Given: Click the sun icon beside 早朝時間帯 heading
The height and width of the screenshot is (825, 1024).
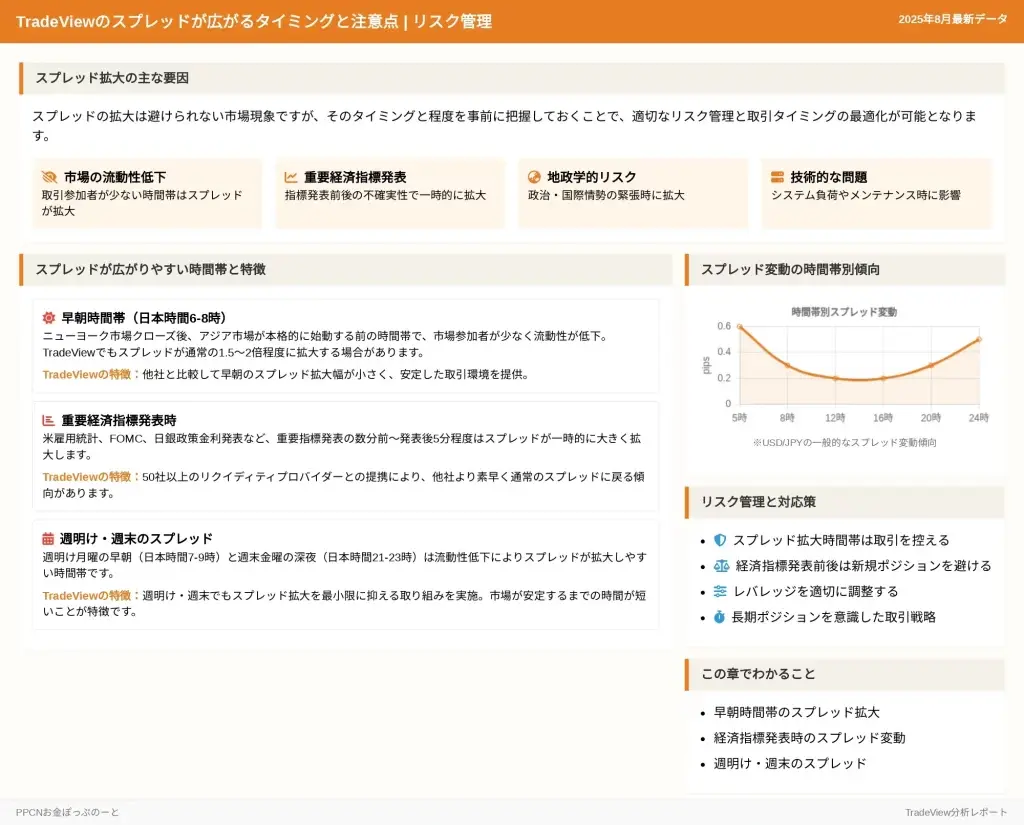Looking at the screenshot, I should coord(49,318).
